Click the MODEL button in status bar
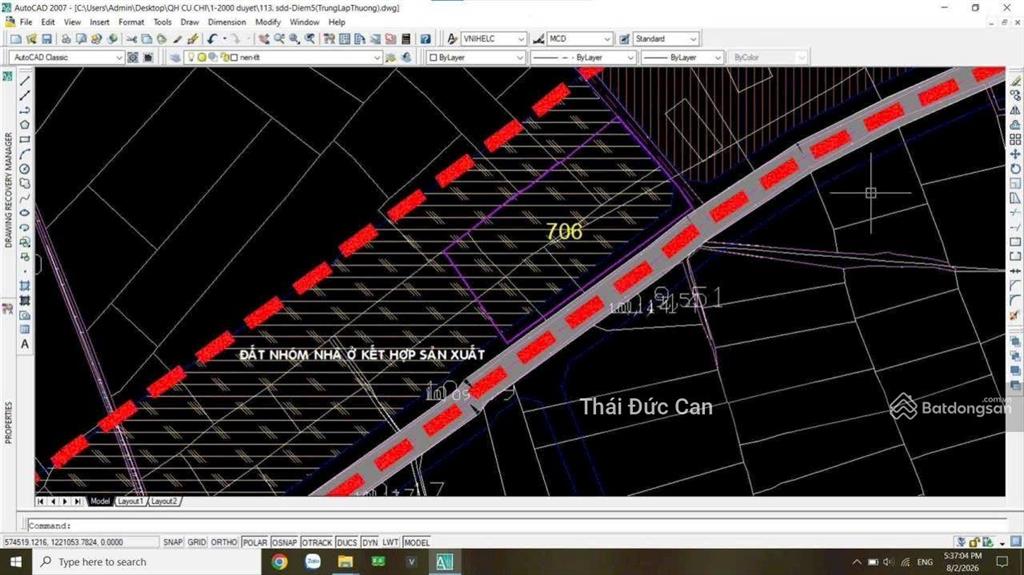 tap(417, 542)
